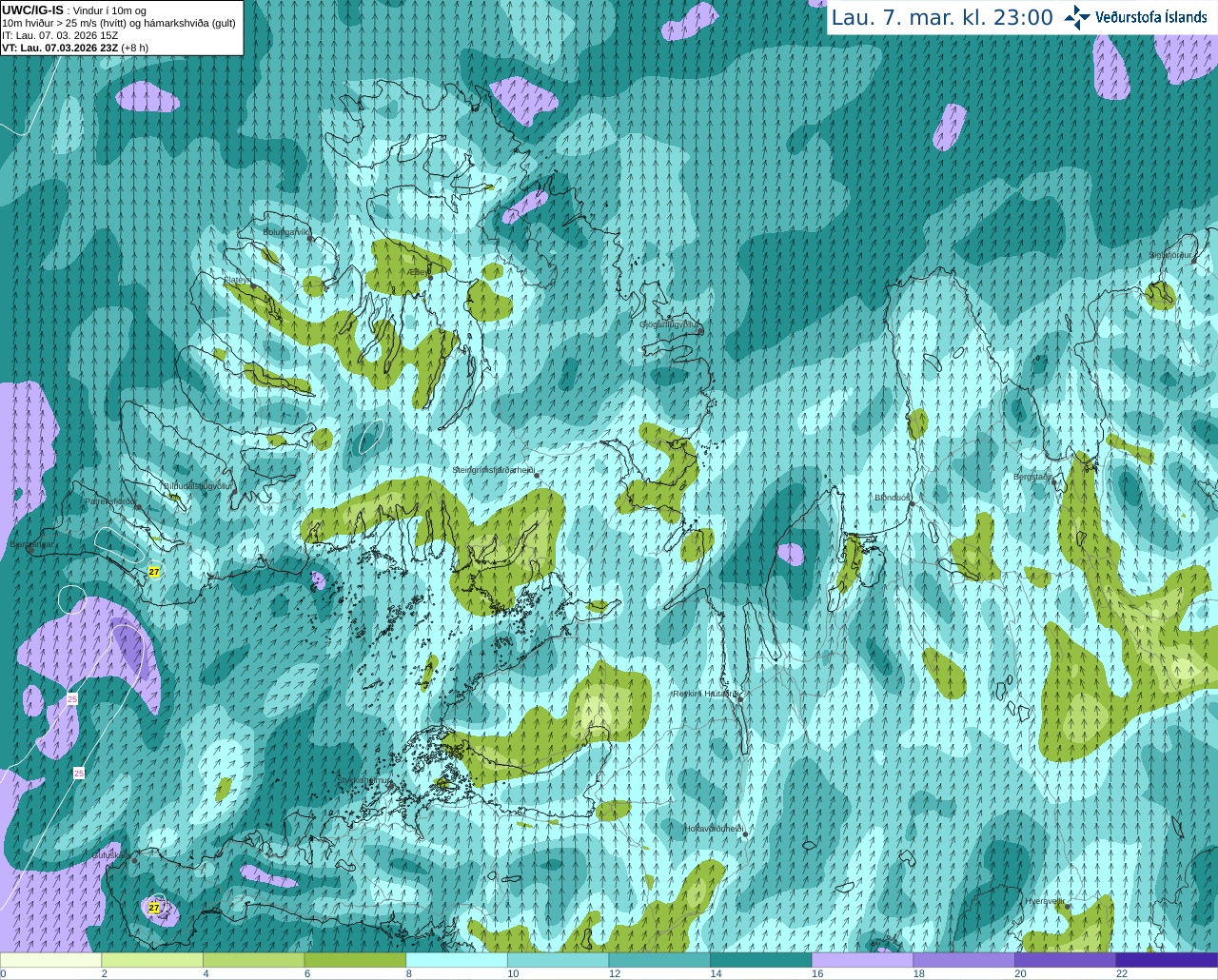Click the 'UWC/IG-IS' model title text

point(32,10)
